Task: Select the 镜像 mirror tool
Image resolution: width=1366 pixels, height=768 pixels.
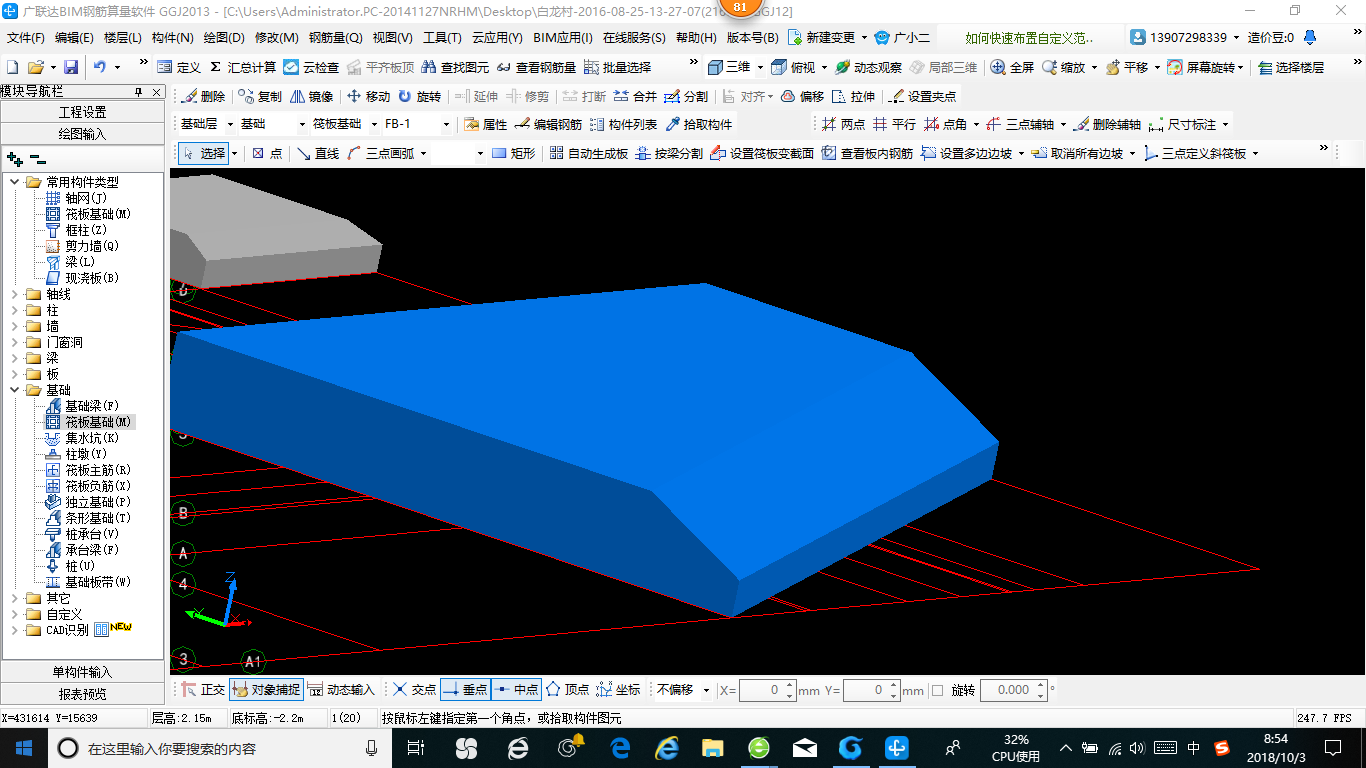Action: point(312,96)
